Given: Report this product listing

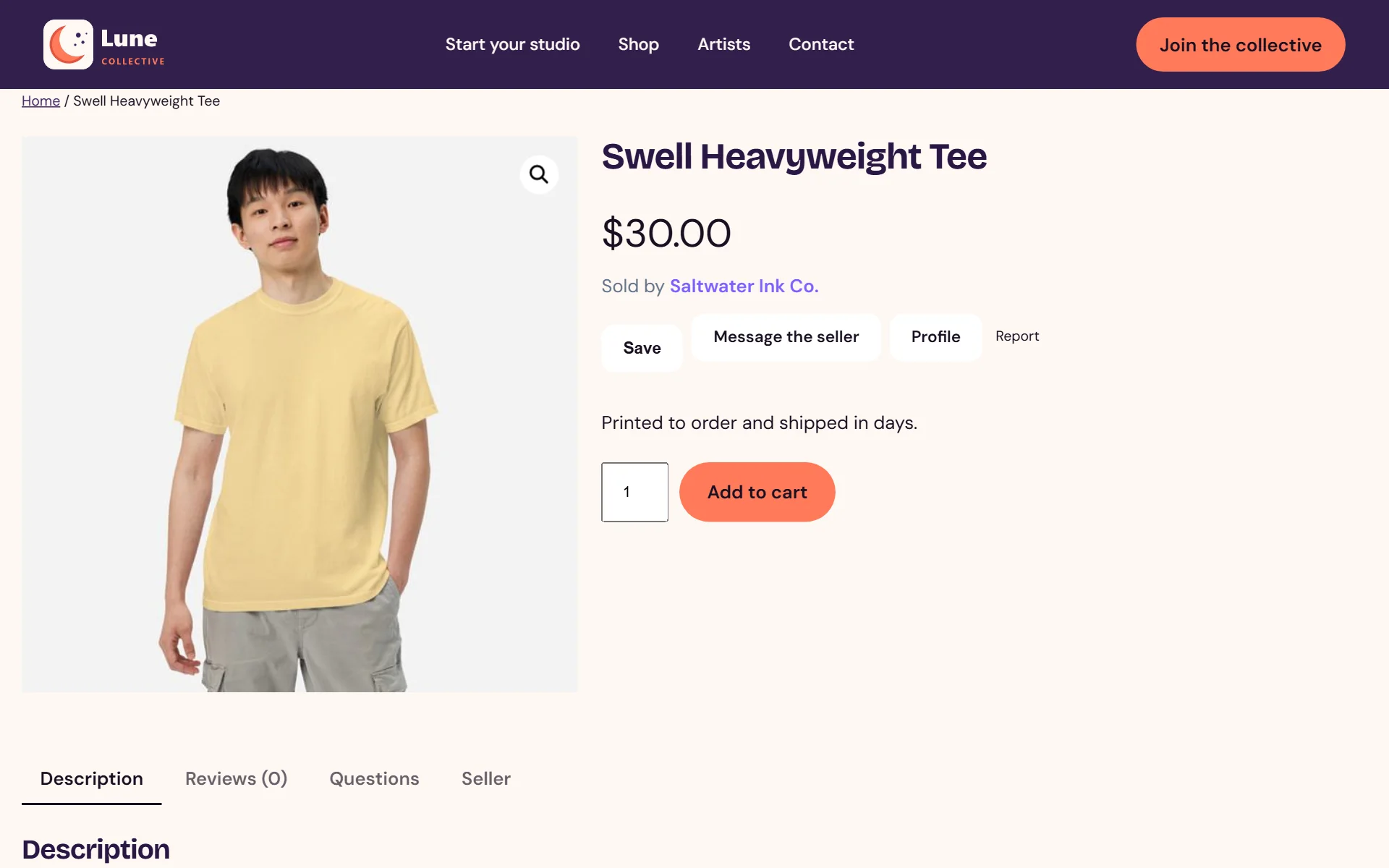Looking at the screenshot, I should [x=1016, y=336].
